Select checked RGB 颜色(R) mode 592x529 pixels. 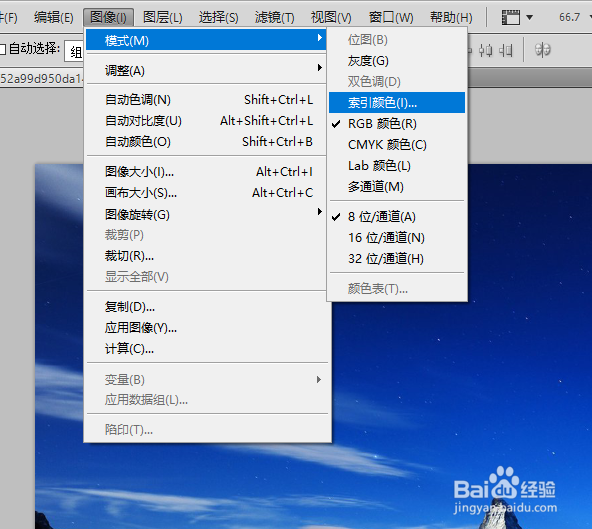(397, 123)
